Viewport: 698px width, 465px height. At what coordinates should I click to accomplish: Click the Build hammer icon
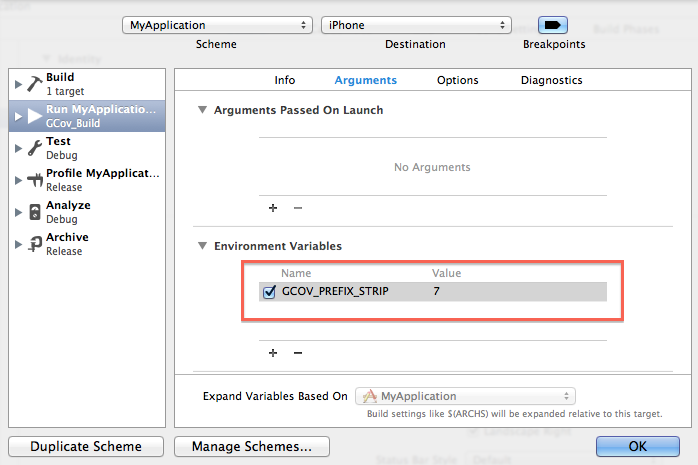(34, 83)
